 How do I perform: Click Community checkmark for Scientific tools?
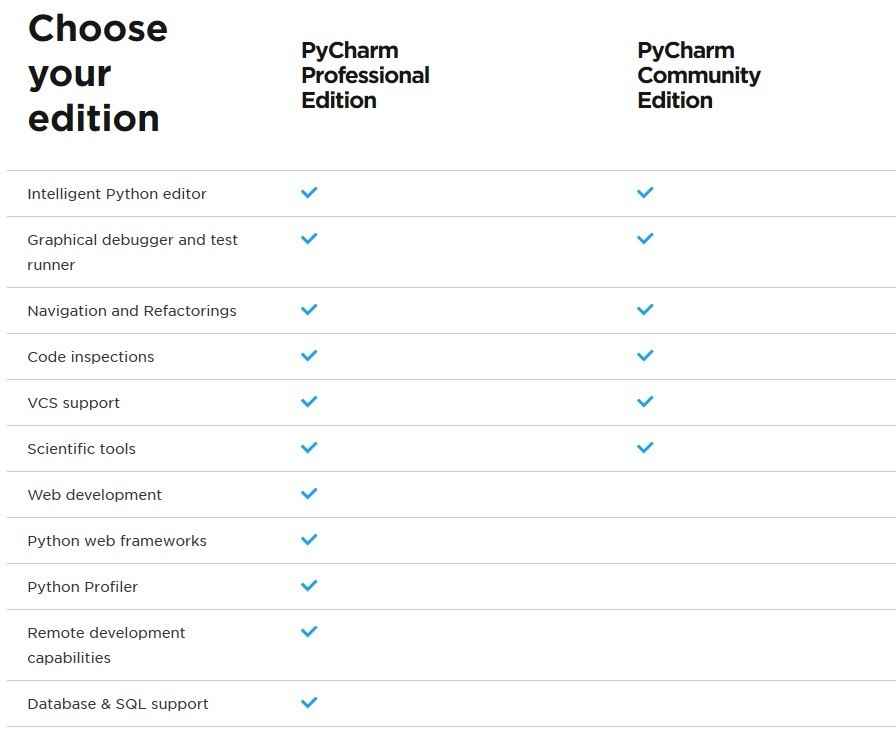[x=645, y=448]
